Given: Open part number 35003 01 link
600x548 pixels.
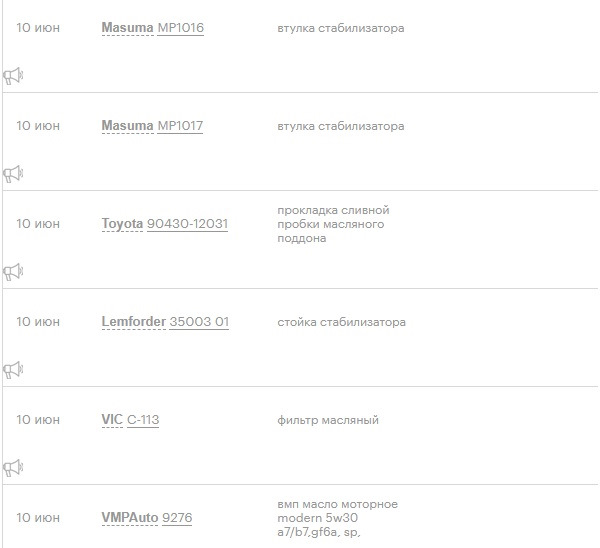Looking at the screenshot, I should click(x=199, y=322).
